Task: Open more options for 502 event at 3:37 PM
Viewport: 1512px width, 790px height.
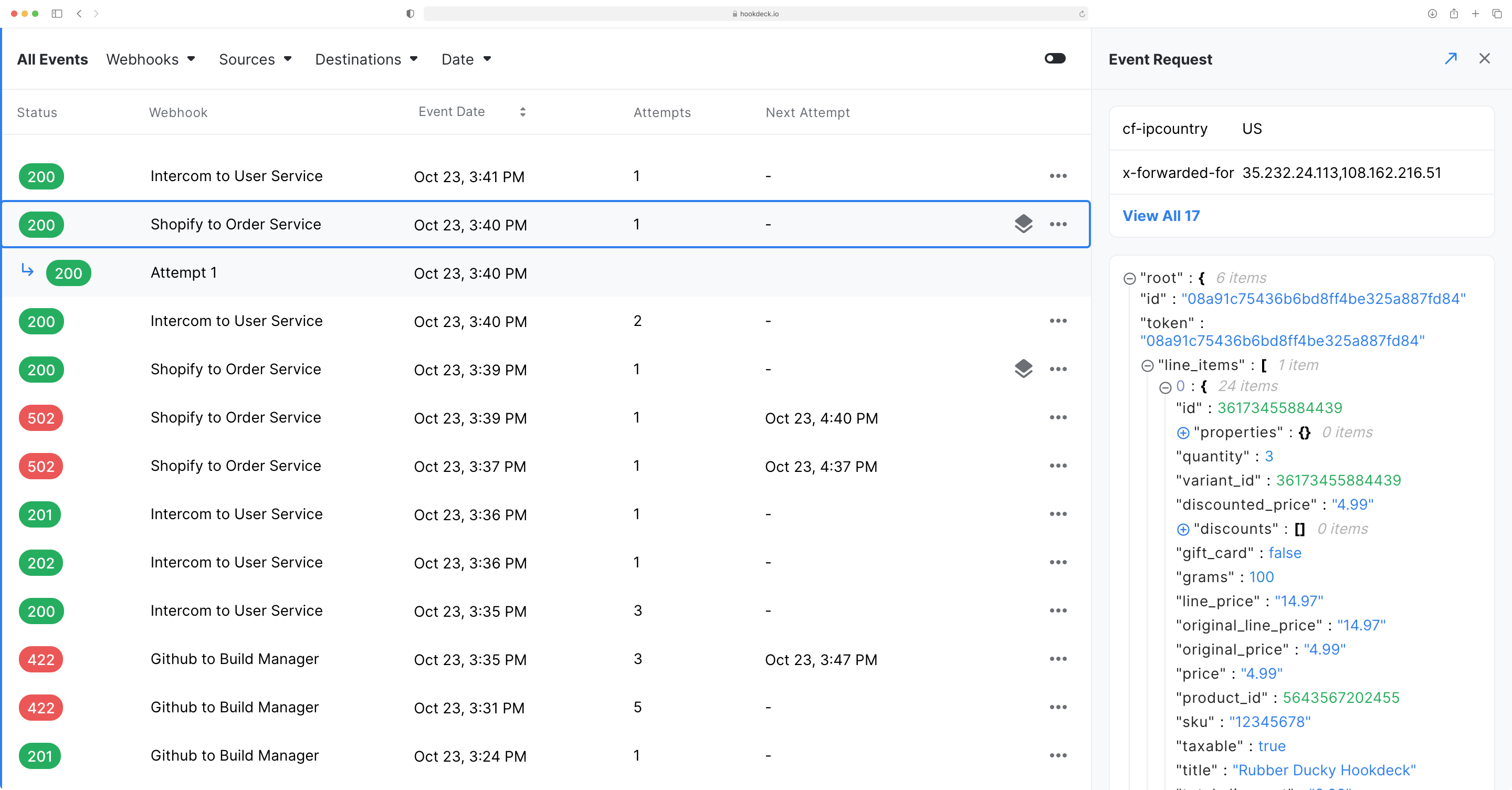Action: (x=1058, y=466)
